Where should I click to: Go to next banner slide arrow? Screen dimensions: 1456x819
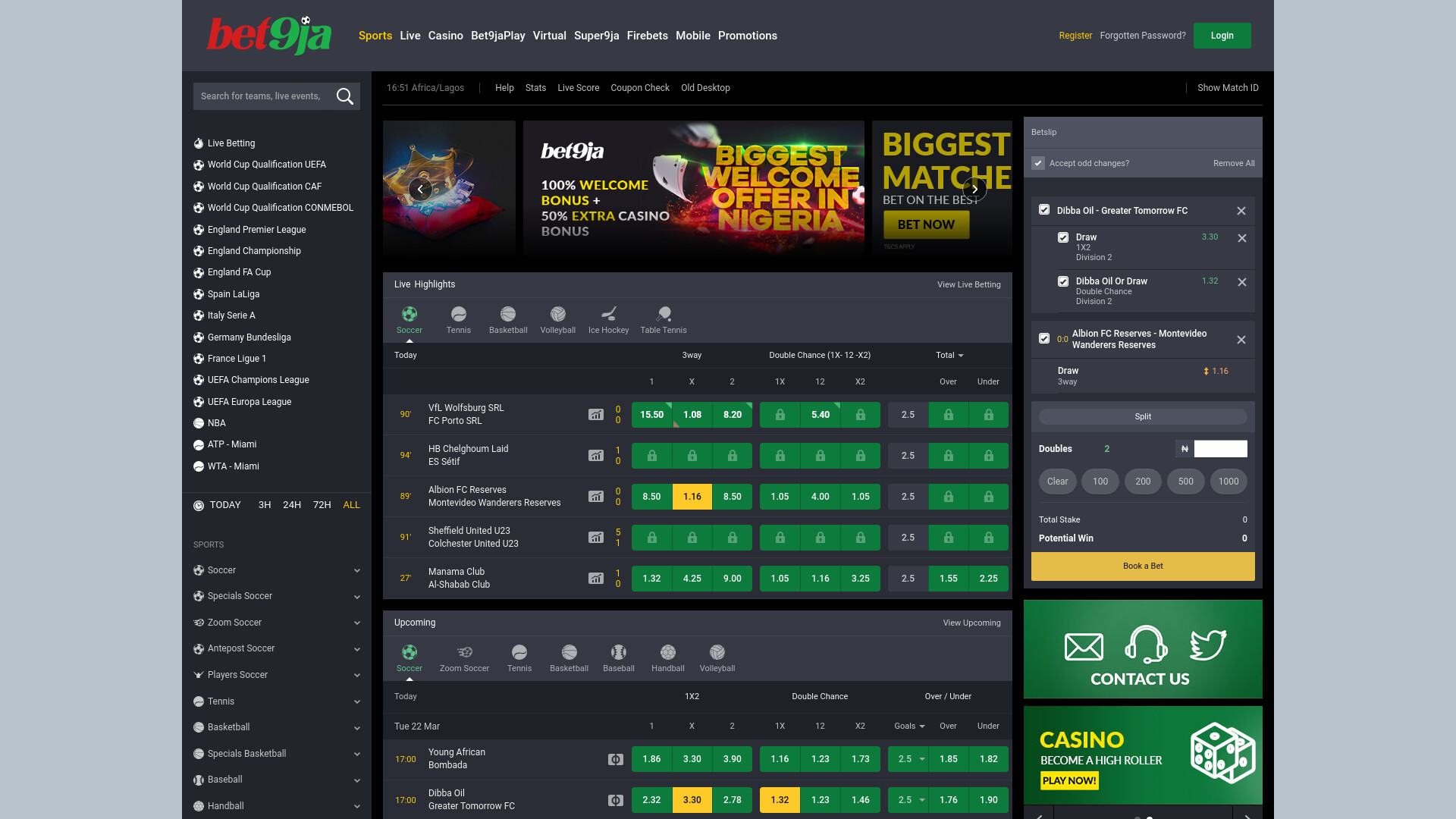click(974, 189)
